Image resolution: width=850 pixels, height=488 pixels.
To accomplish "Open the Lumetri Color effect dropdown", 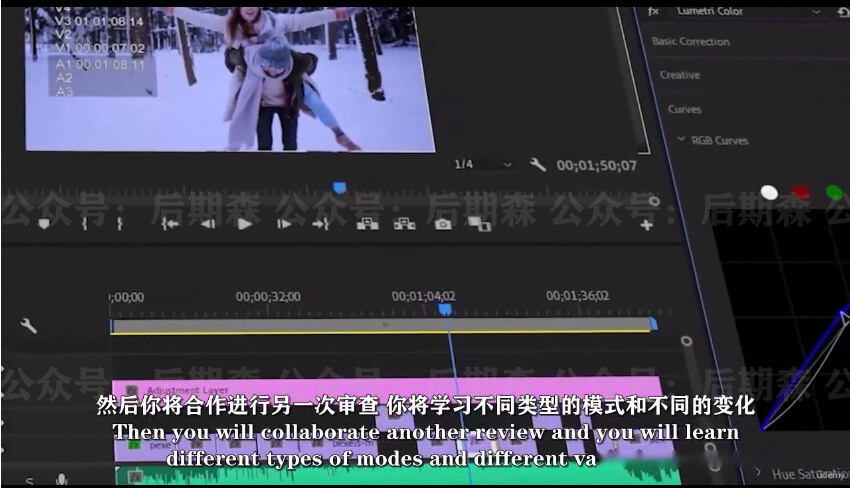I will click(815, 11).
